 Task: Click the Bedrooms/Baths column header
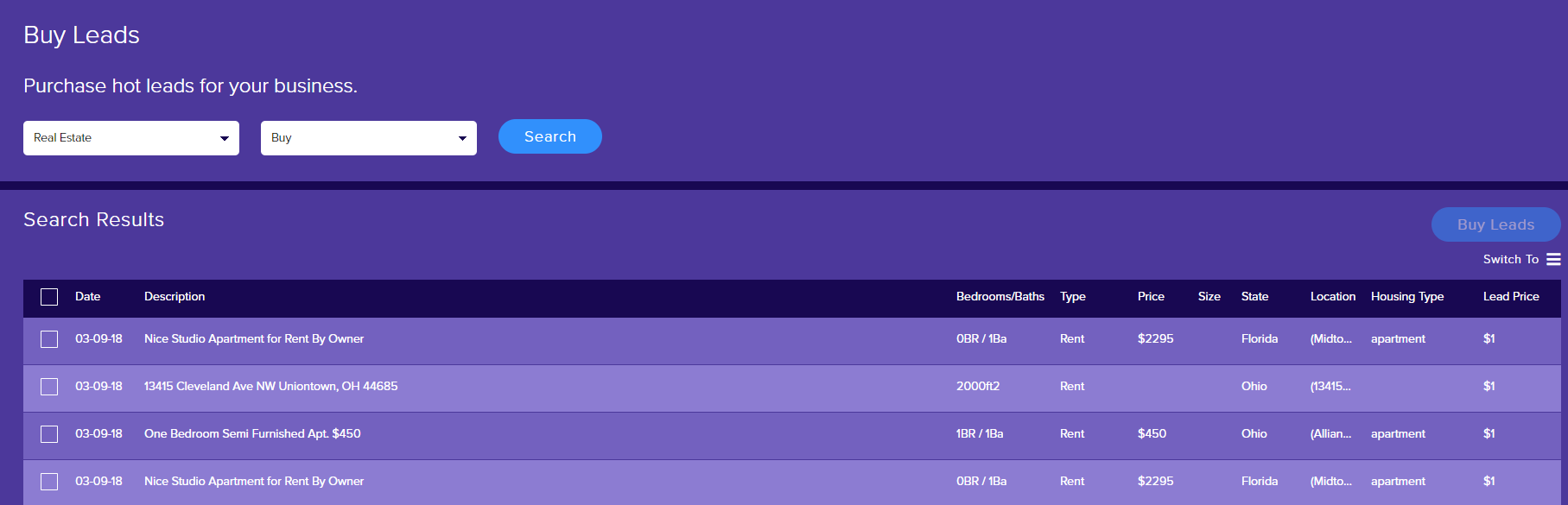(1000, 296)
